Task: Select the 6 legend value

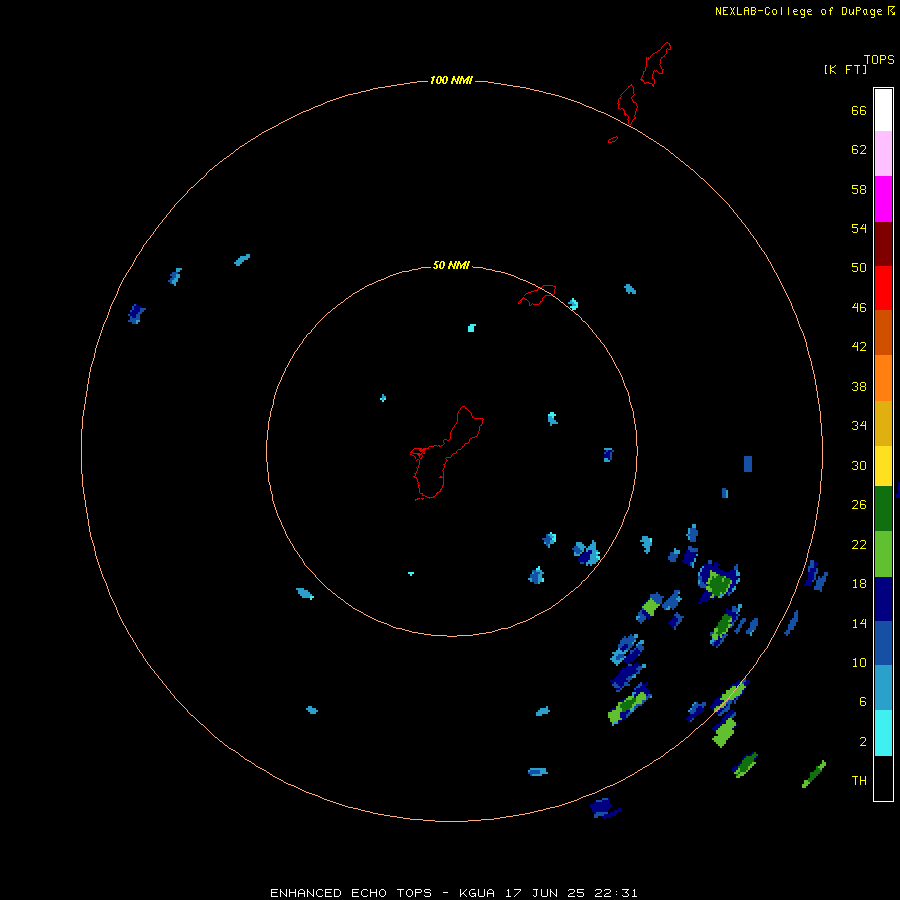Action: point(863,702)
